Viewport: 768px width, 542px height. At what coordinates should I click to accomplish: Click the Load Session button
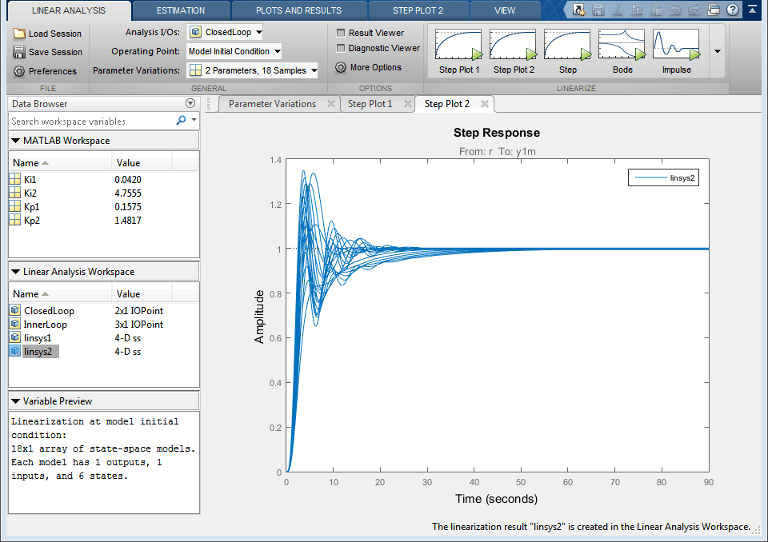pos(47,33)
